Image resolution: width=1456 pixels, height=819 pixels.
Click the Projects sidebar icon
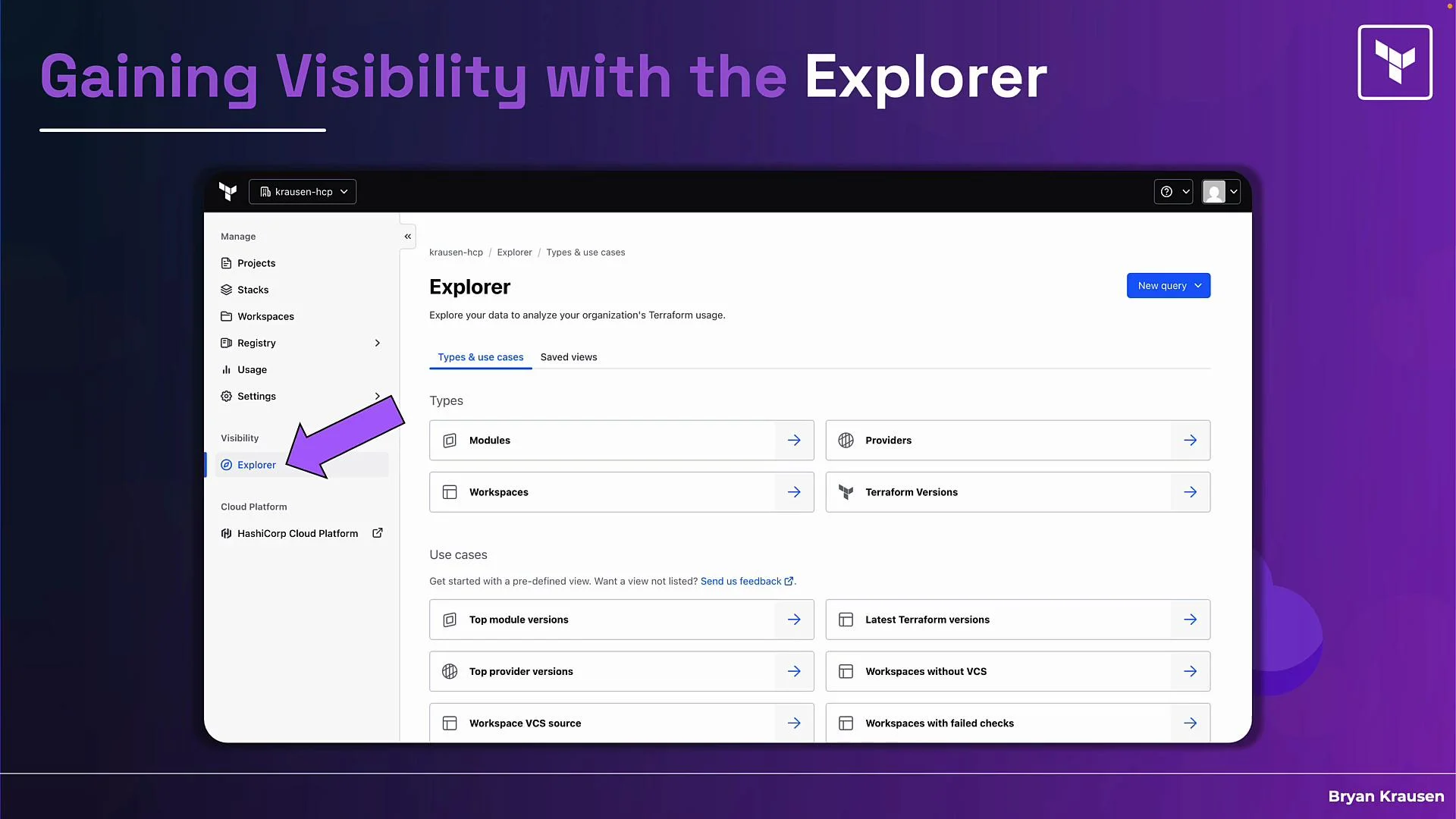click(226, 263)
